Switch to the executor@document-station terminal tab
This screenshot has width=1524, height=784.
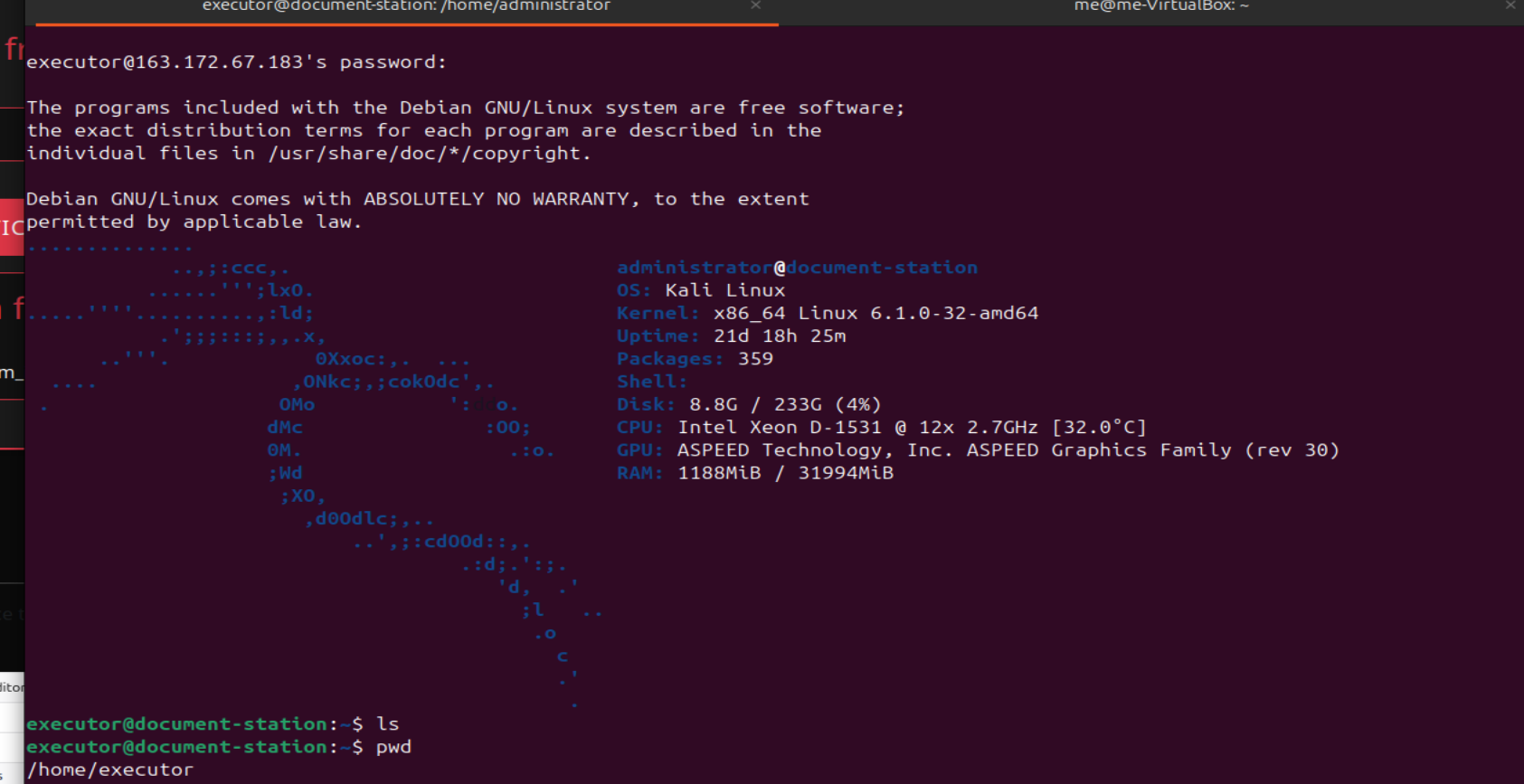click(406, 6)
